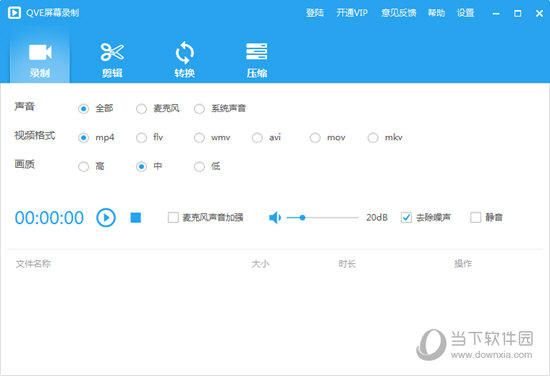The image size is (550, 376).
Task: Close the QVE window
Action: [x=539, y=14]
